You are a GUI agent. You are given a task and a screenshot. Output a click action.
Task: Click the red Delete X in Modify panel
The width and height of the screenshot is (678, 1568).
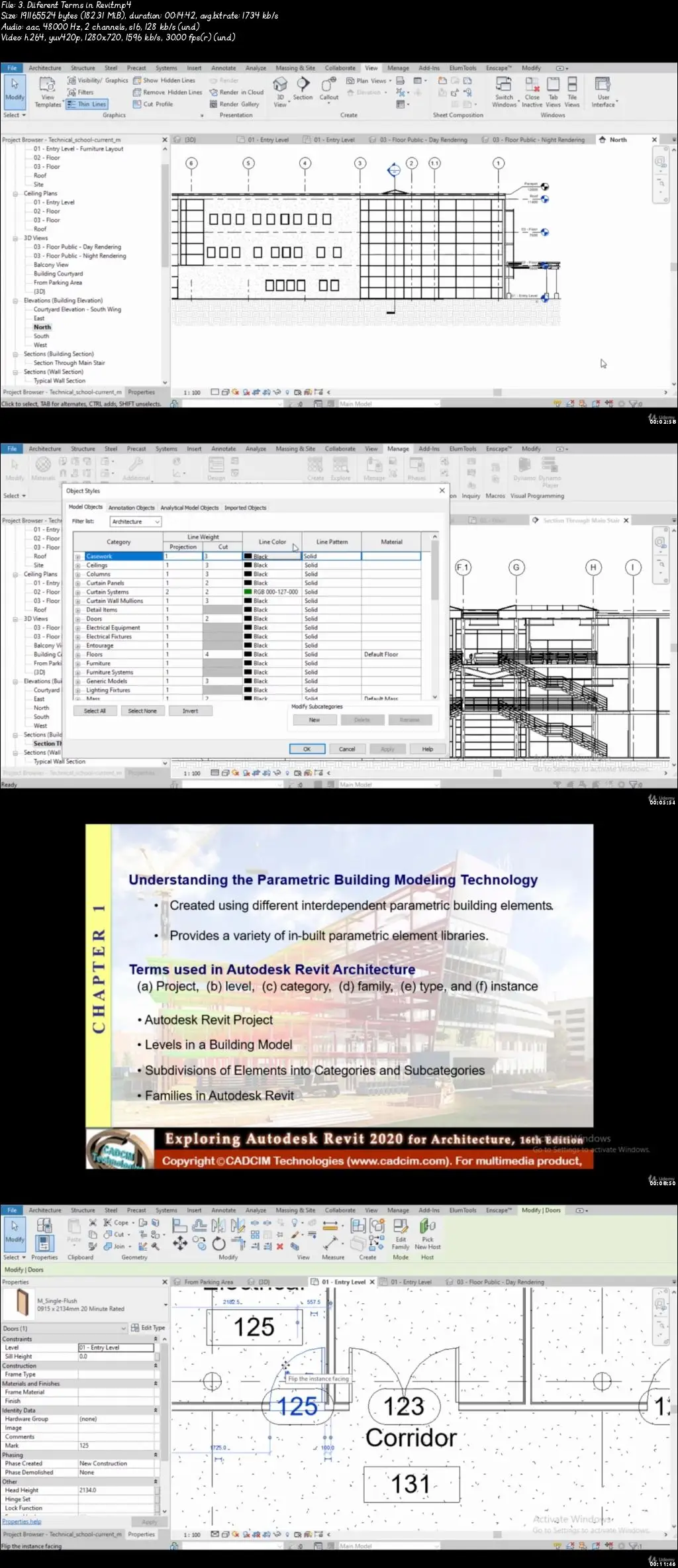279,1246
